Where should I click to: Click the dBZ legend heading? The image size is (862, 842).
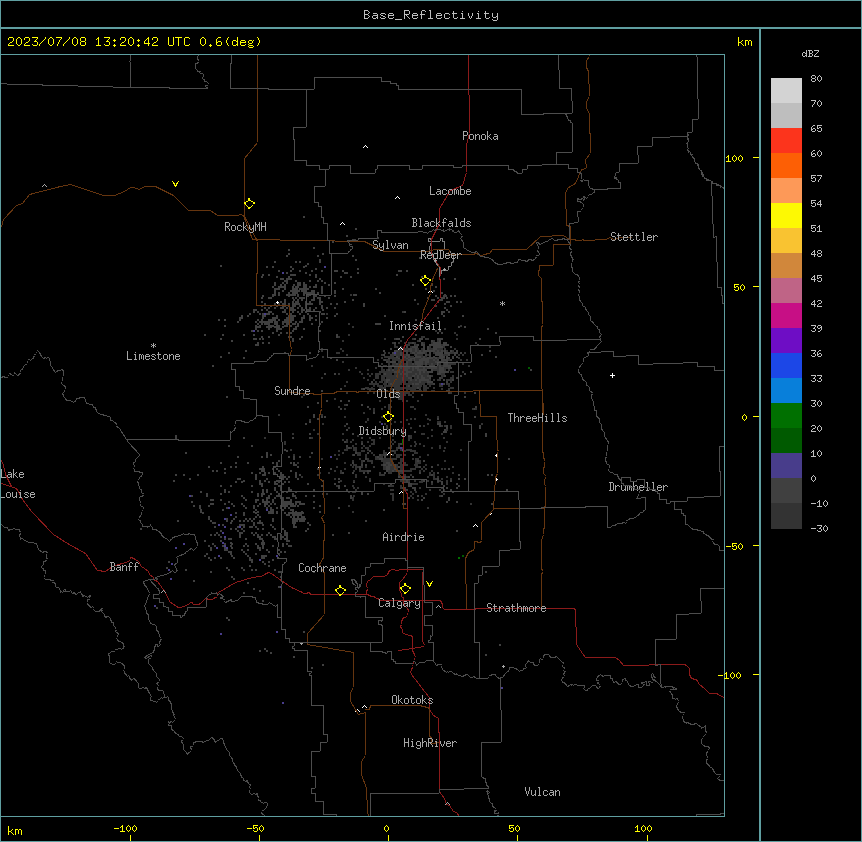810,53
